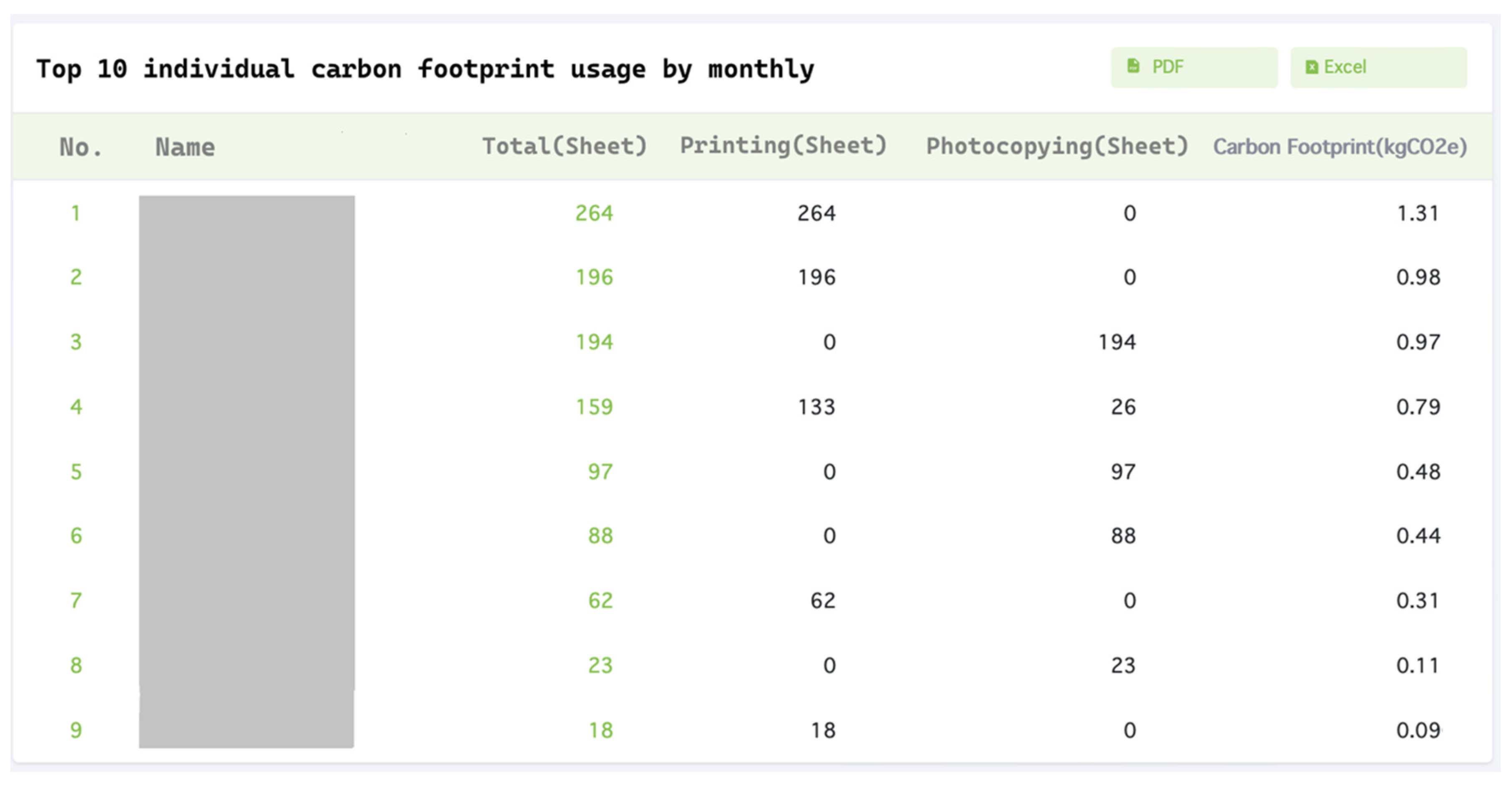The image size is (1512, 786).
Task: Click the No. column header
Action: (x=81, y=147)
